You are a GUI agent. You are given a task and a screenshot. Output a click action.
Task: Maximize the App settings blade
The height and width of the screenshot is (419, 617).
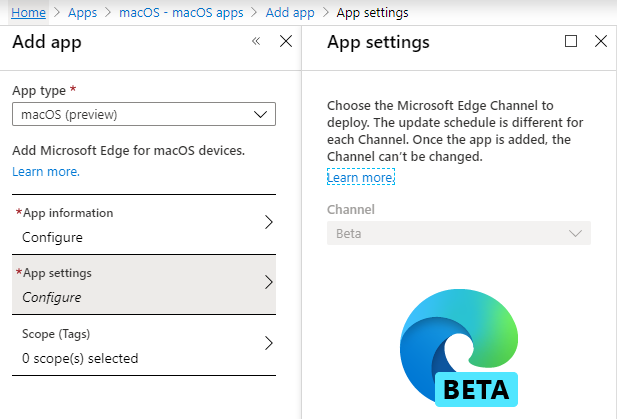pos(571,41)
